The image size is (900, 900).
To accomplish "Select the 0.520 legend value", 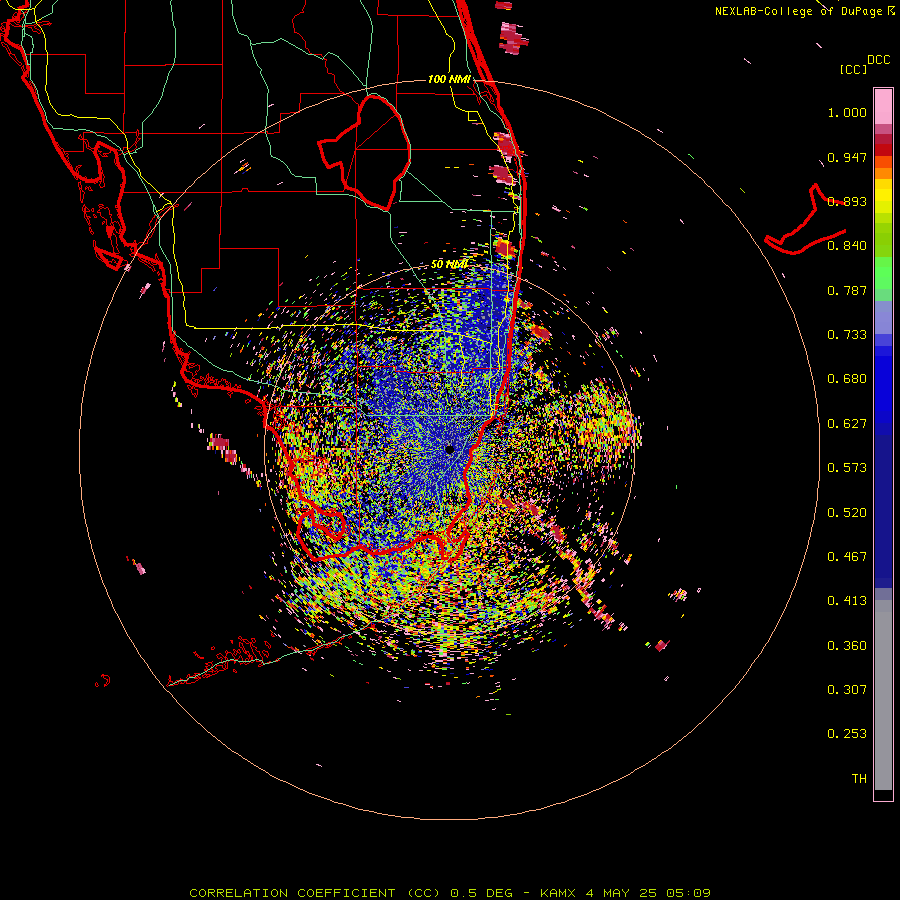I will (x=847, y=513).
